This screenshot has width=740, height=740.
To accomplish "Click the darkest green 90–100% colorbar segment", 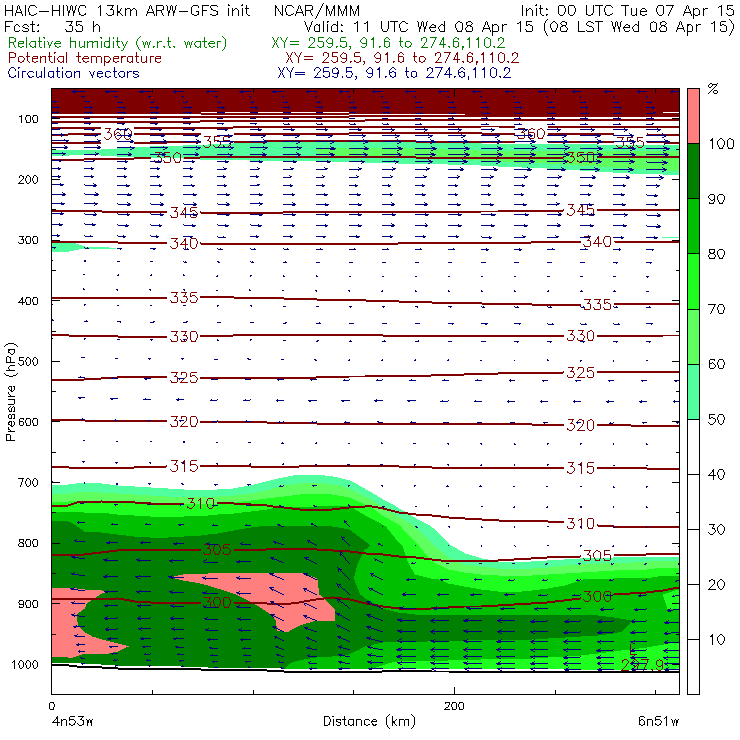I will [693, 171].
